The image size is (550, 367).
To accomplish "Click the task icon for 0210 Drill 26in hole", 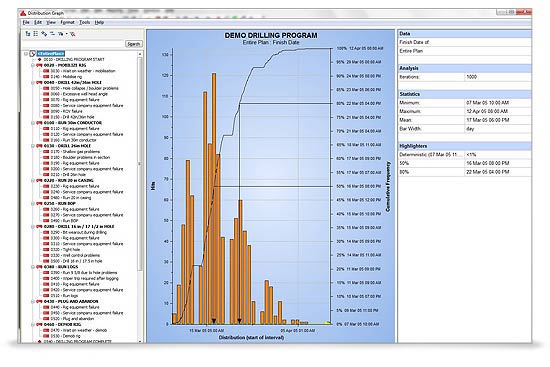I will [x=46, y=175].
